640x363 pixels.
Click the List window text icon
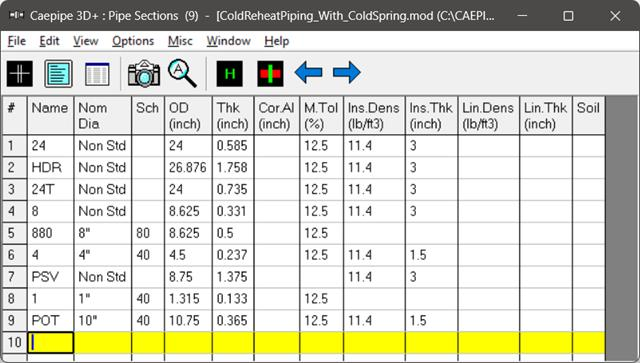coord(58,73)
